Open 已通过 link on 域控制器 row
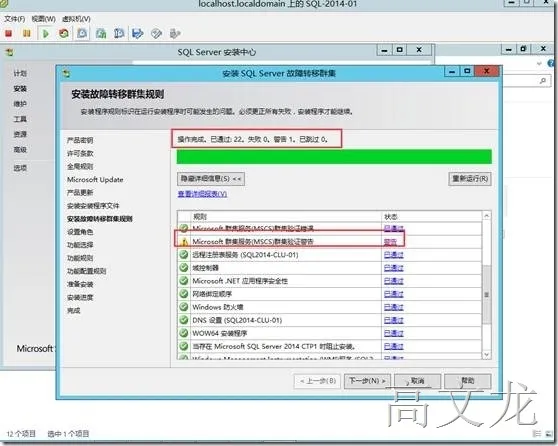This screenshot has width=558, height=446. 394,268
